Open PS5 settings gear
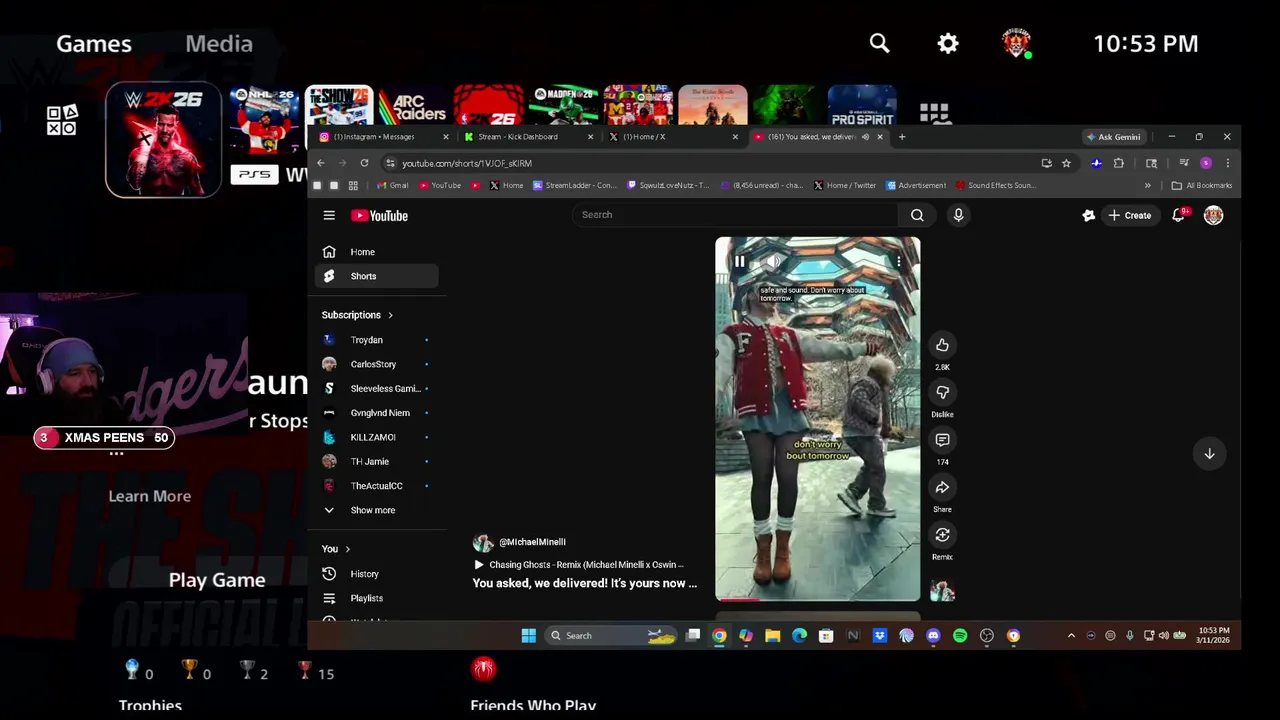Screen dimensions: 1280x720 (948, 43)
